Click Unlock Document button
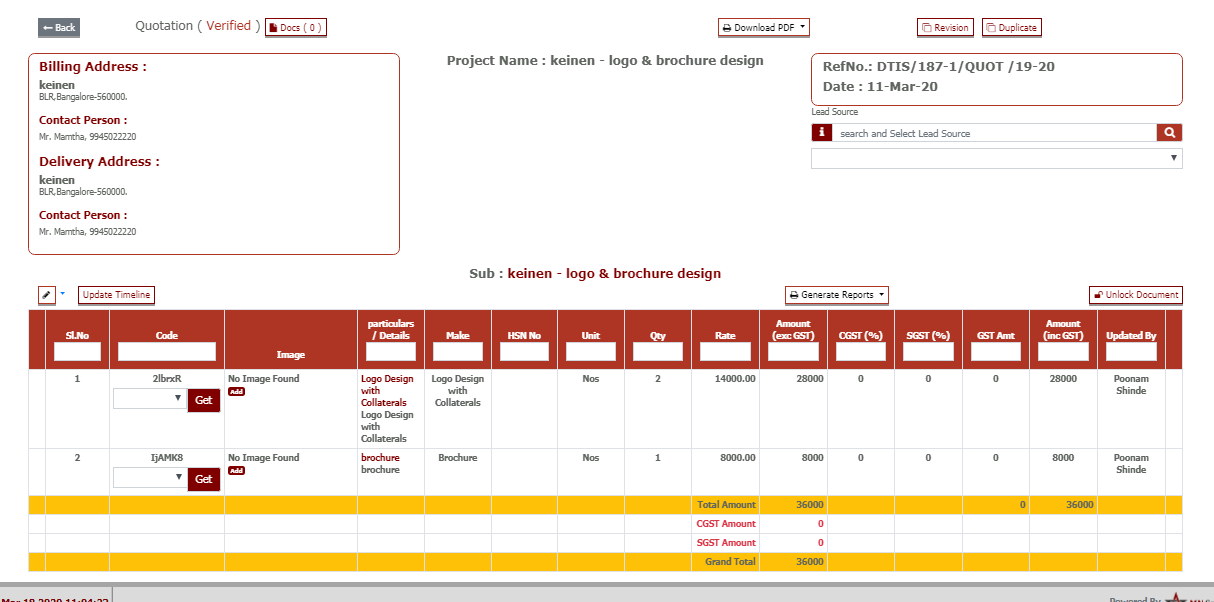The image size is (1214, 602). [x=1136, y=295]
